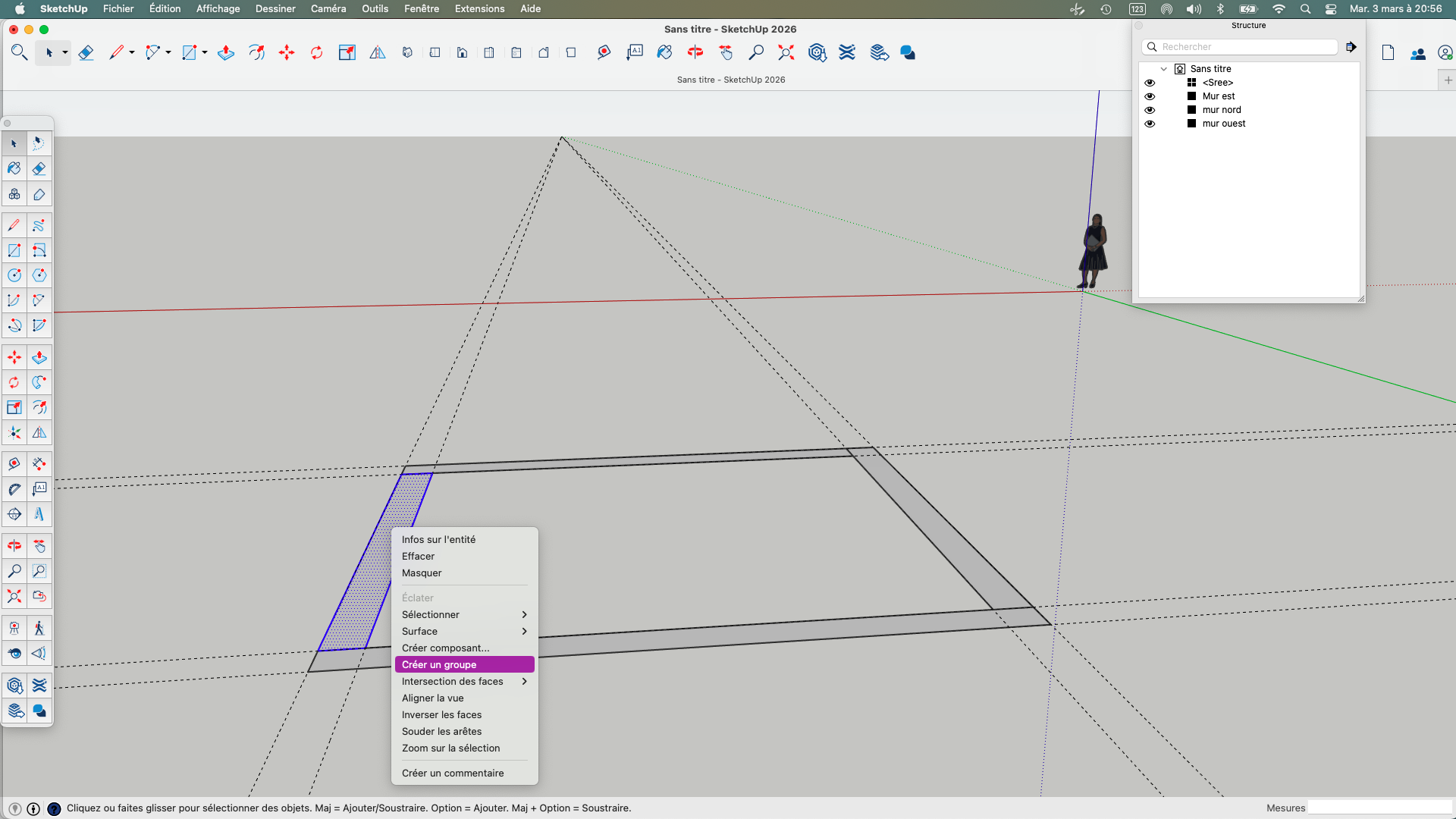Open the Caméra menu
The height and width of the screenshot is (819, 1456).
[x=328, y=8]
